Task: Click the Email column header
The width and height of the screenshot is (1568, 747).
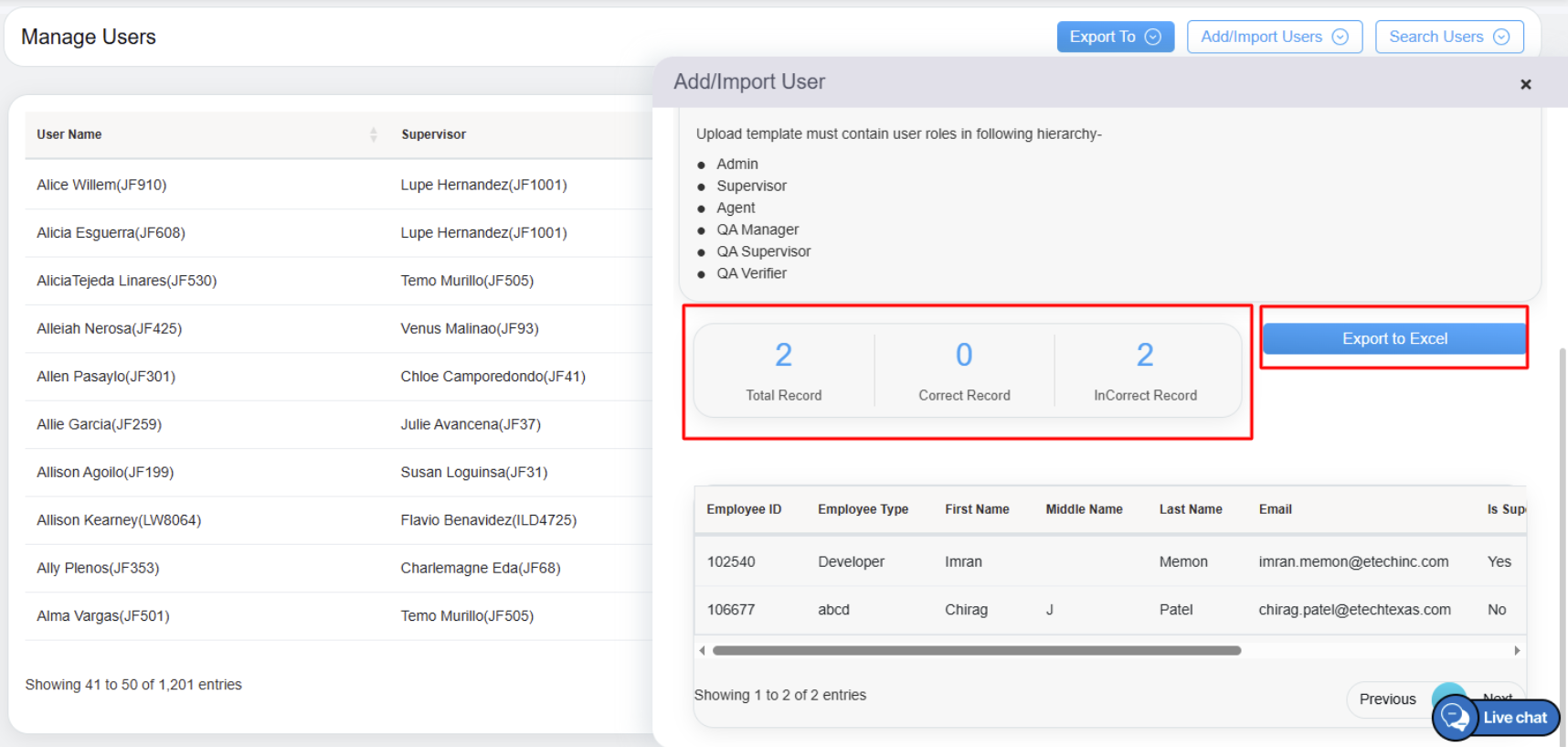Action: (1275, 509)
